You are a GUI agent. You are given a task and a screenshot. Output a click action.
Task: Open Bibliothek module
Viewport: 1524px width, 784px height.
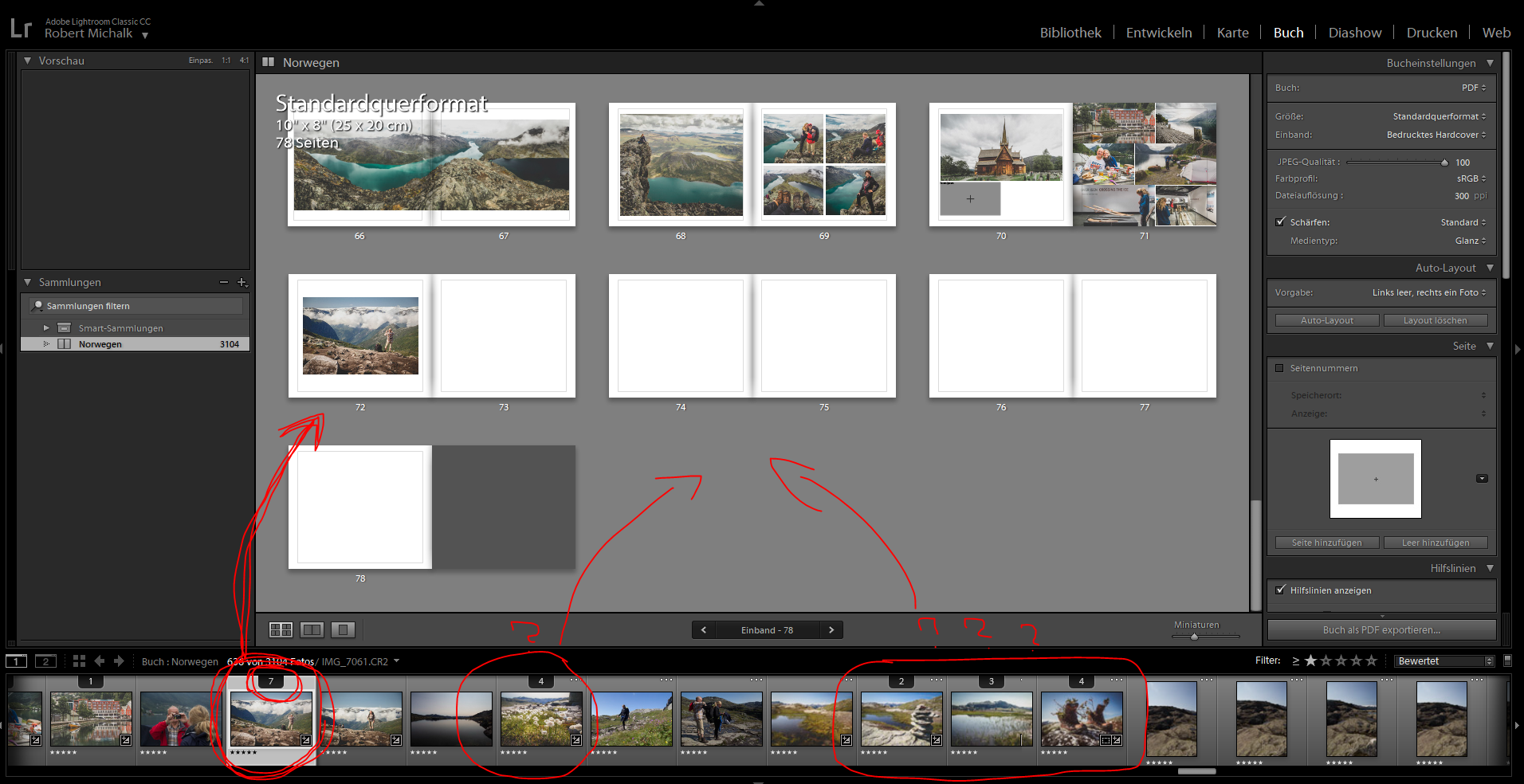pyautogui.click(x=1070, y=33)
